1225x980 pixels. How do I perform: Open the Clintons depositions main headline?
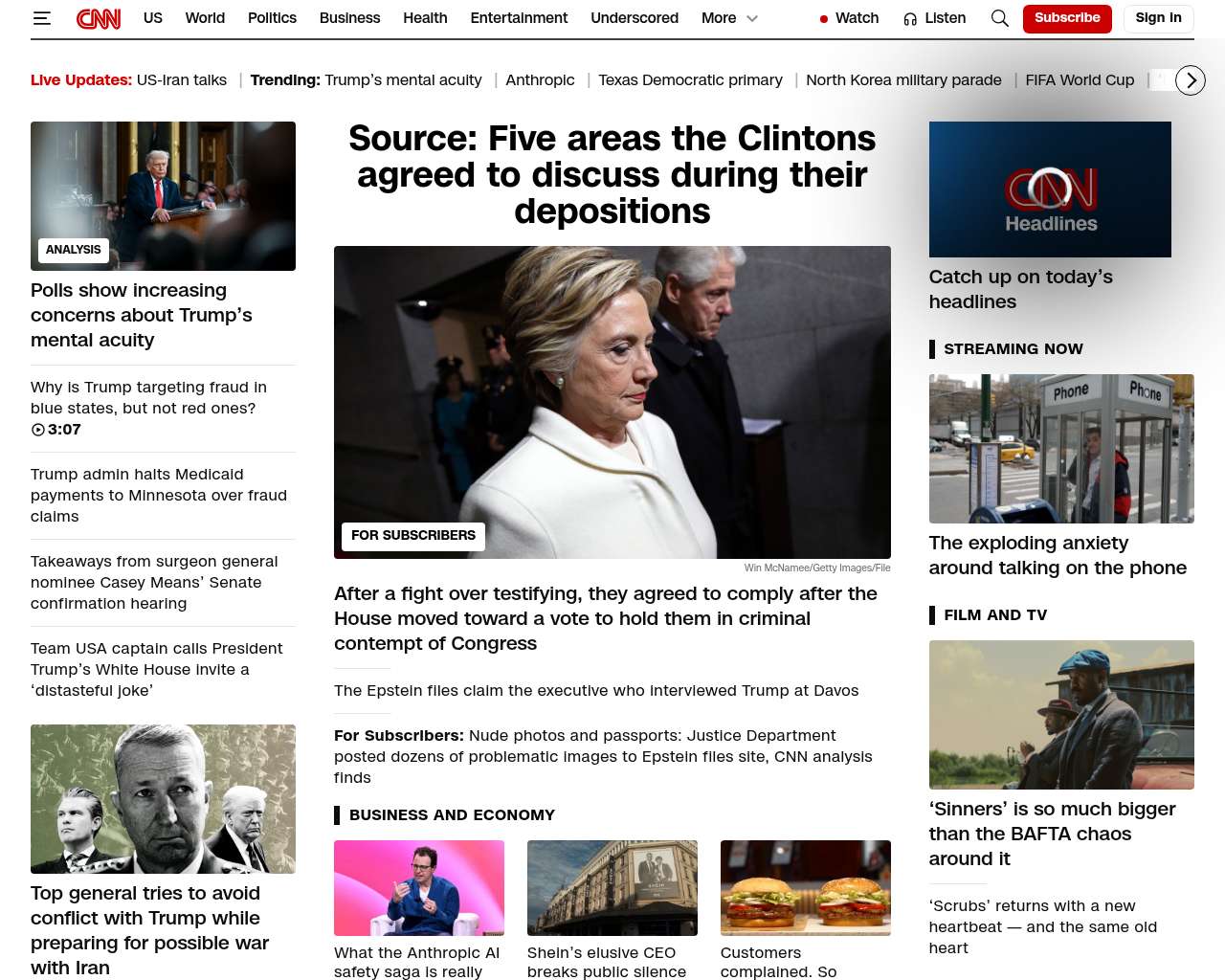pyautogui.click(x=612, y=174)
